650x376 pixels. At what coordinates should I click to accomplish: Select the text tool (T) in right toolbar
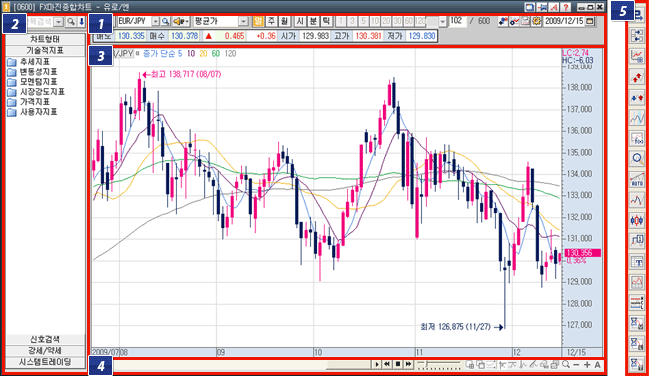[x=637, y=262]
